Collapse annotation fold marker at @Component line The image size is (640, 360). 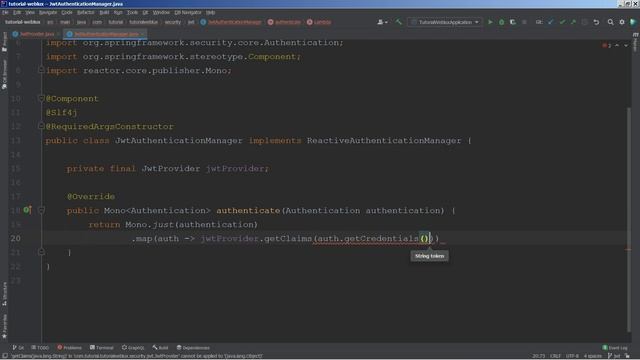(x=41, y=98)
